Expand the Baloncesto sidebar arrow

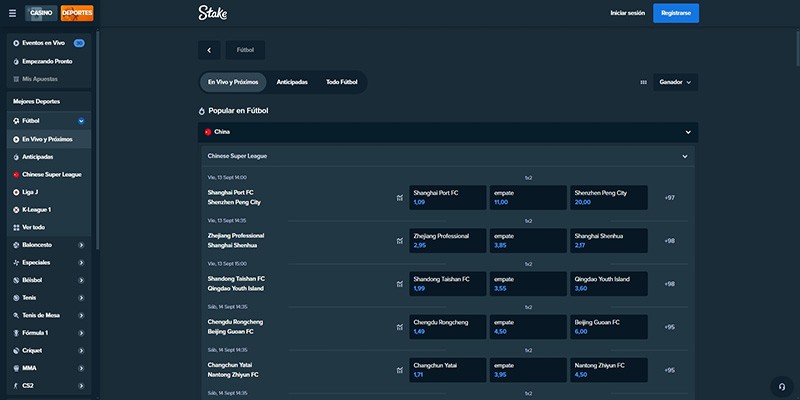[81, 245]
